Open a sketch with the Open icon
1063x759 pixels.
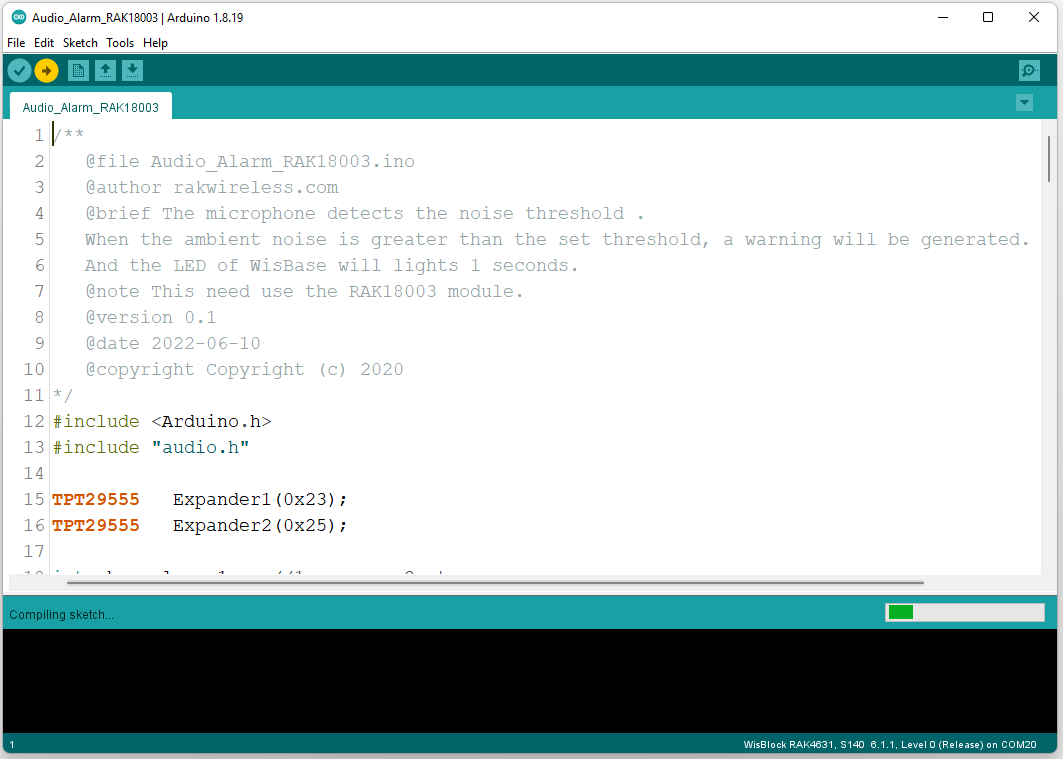pos(105,70)
